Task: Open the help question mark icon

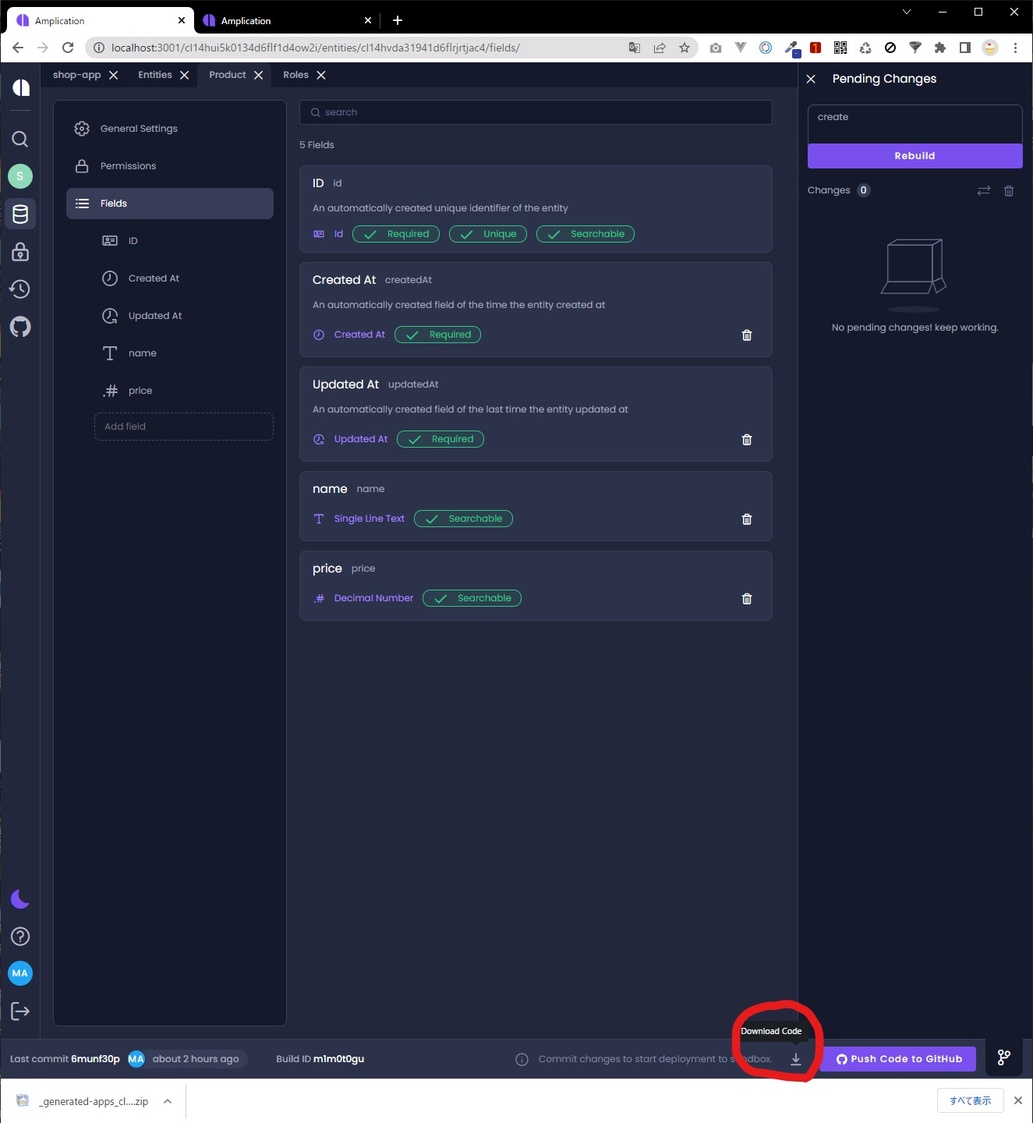Action: point(20,936)
